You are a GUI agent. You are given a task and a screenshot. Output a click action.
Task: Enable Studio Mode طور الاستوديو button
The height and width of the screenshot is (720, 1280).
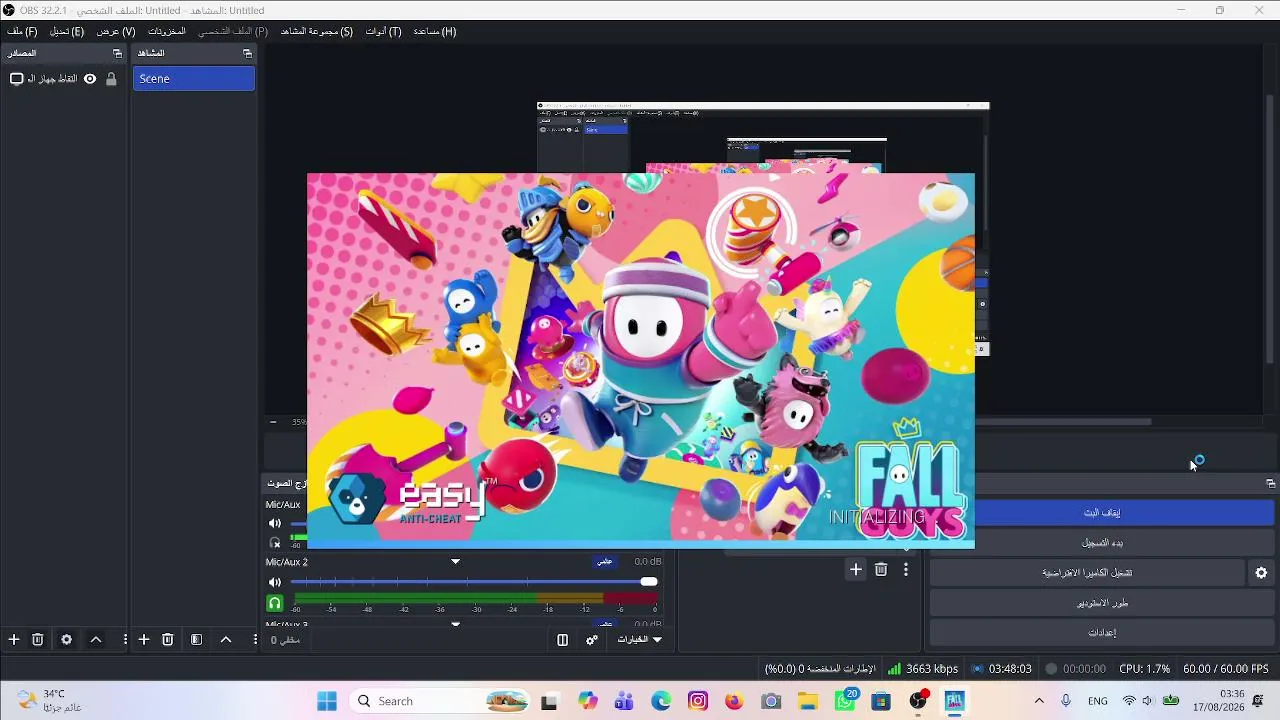click(1102, 603)
